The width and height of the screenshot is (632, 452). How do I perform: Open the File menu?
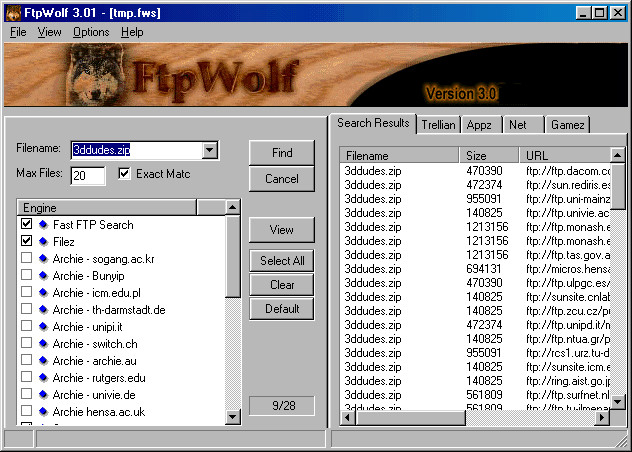pos(18,32)
